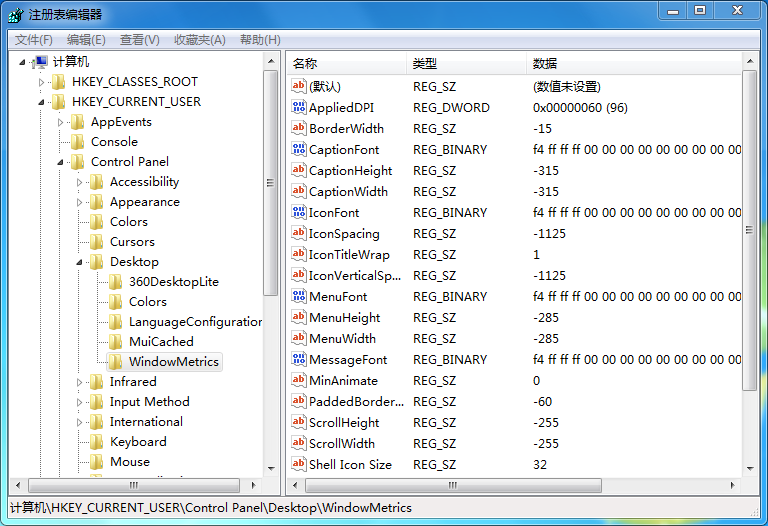Screen dimensions: 768x526
Task: Click the value pane horizontal scrollbar thumb
Action: click(453, 485)
